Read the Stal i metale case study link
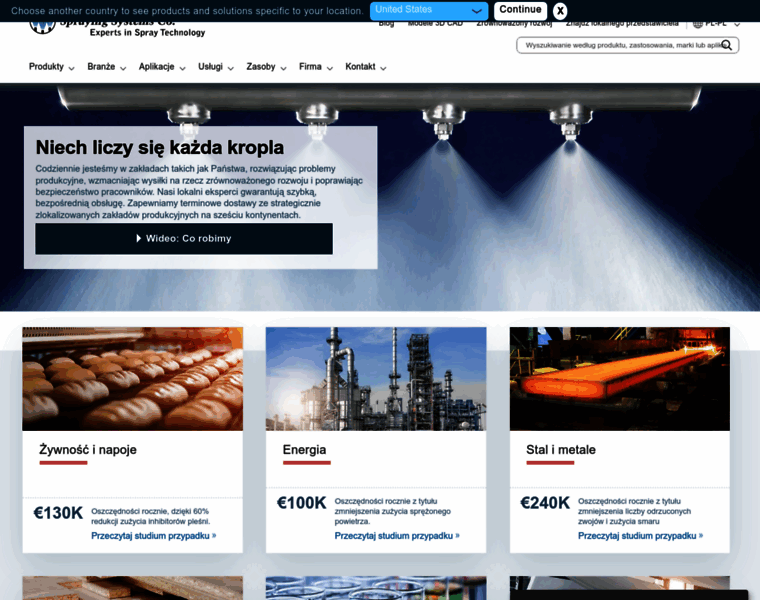The height and width of the screenshot is (600, 760). pyautogui.click(x=640, y=535)
